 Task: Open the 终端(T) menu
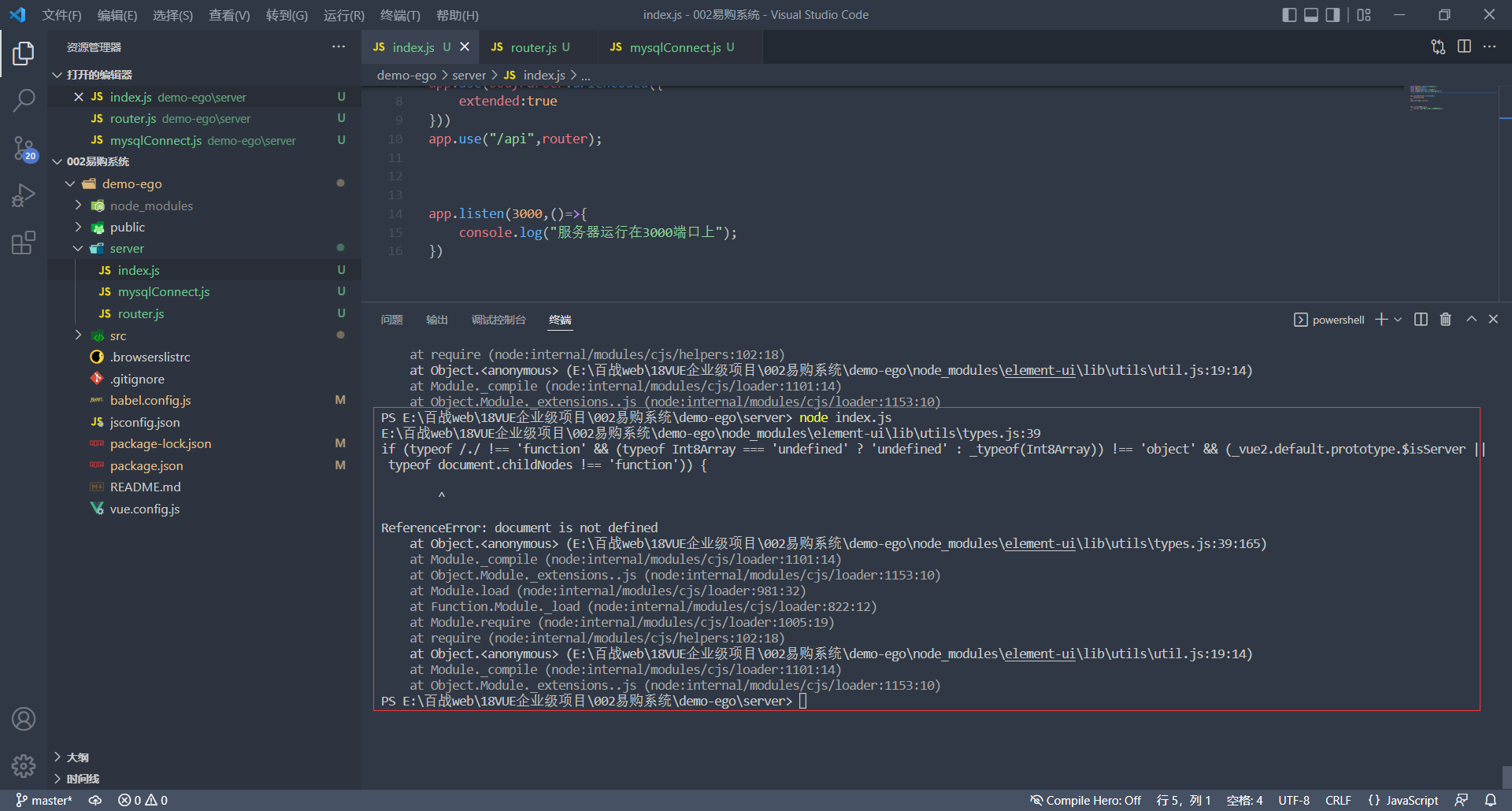[400, 15]
